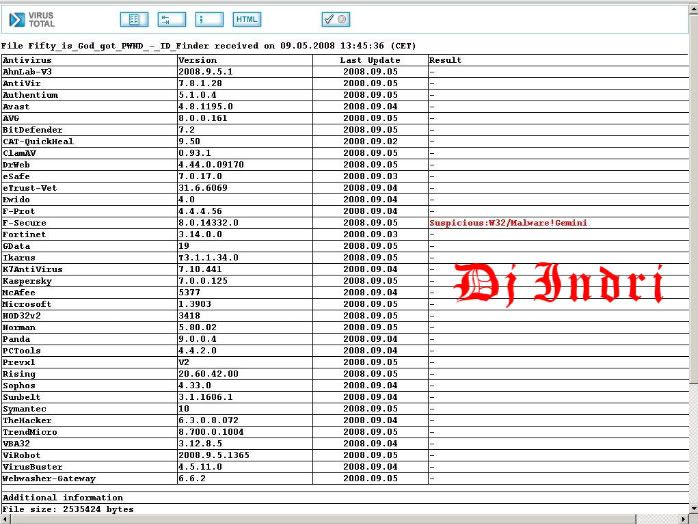This screenshot has height=524, width=698.
Task: Click the Sophos antivirus name
Action: coord(19,386)
